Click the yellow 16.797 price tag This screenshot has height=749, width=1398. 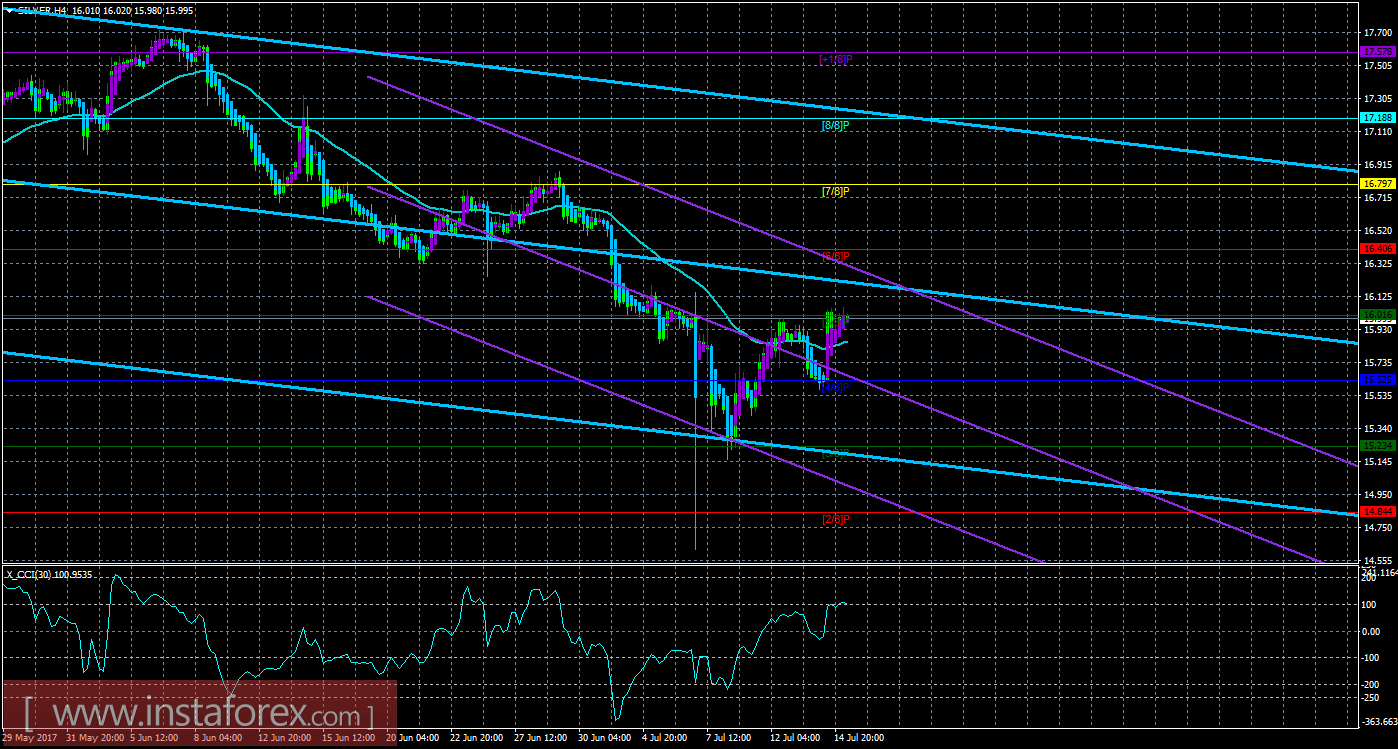(x=1377, y=184)
